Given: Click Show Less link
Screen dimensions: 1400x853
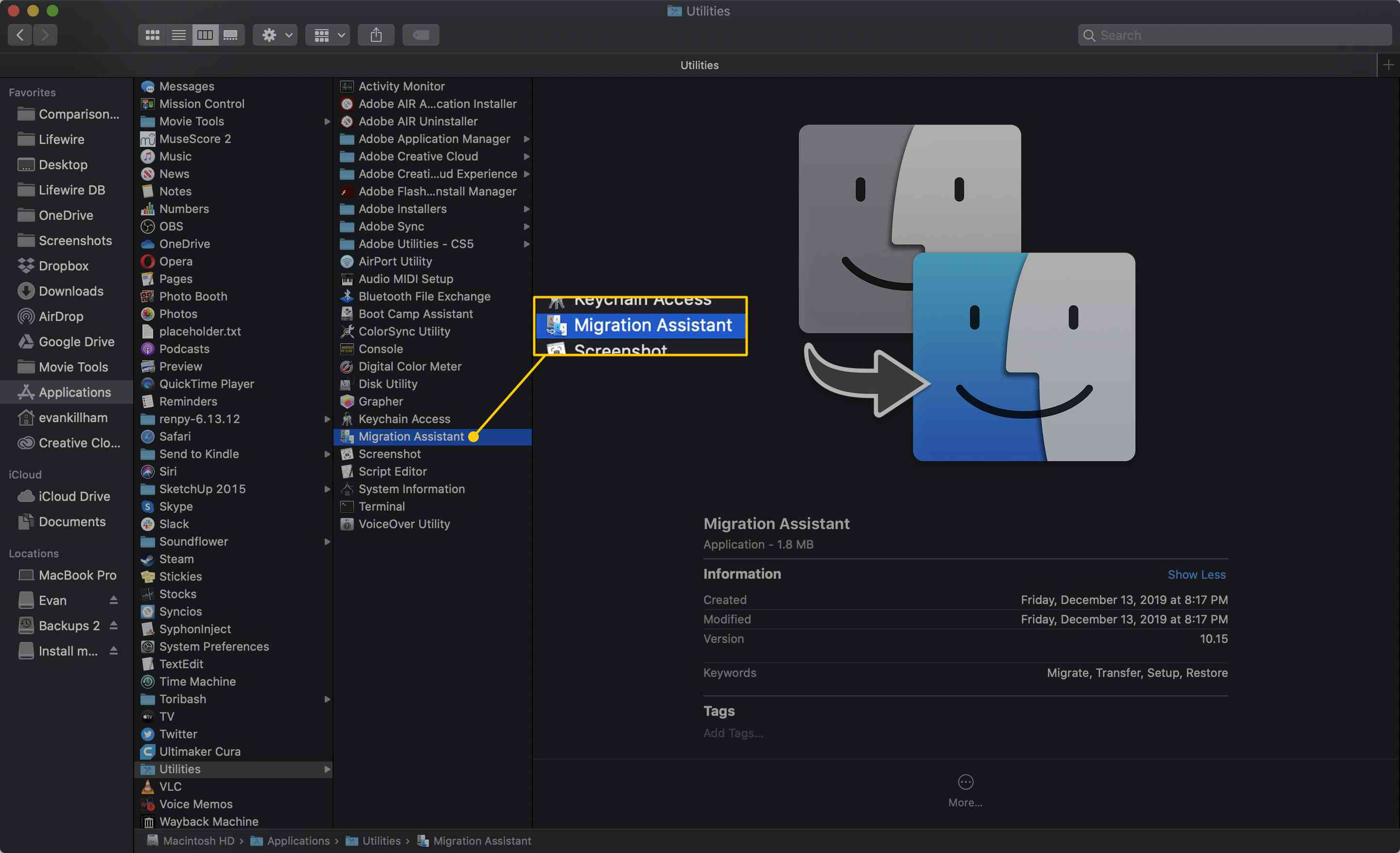Looking at the screenshot, I should [x=1197, y=574].
